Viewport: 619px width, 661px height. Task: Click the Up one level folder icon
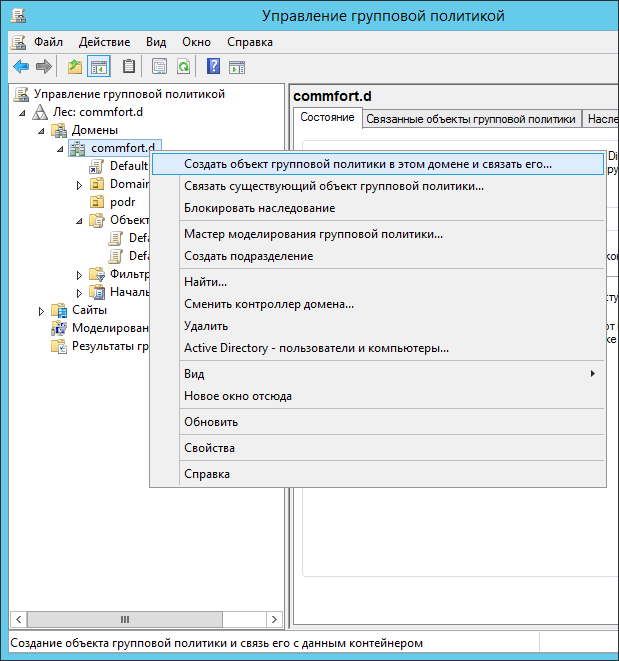coord(74,67)
